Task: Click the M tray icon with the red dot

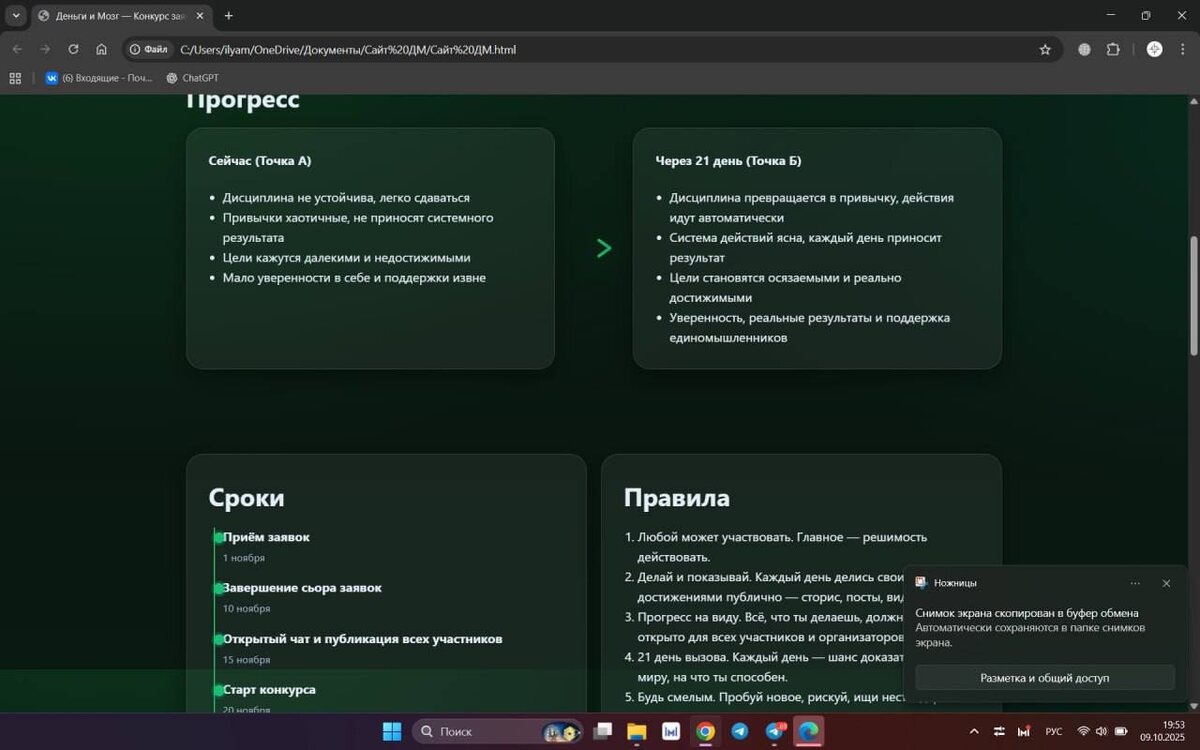Action: click(1024, 731)
